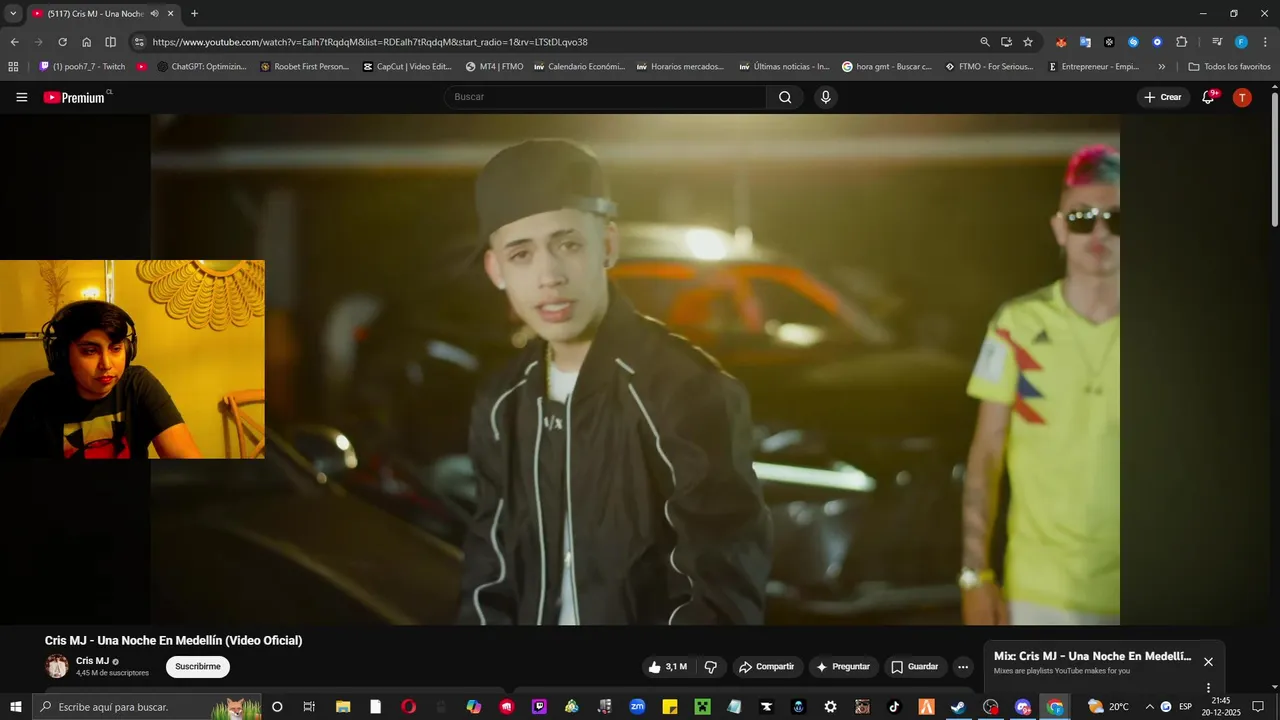Close the Cris MJ browser tab

[172, 14]
